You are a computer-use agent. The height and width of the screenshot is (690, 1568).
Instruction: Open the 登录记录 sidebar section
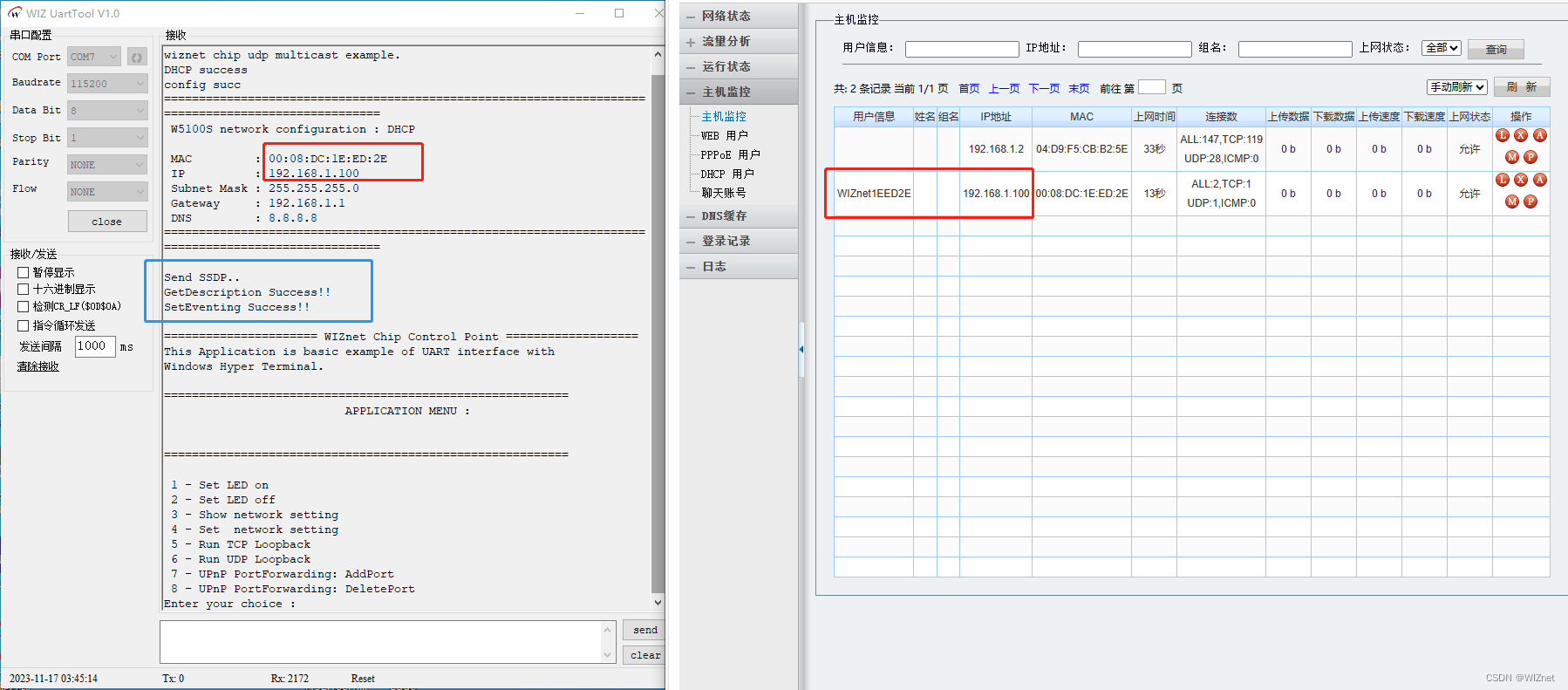[x=739, y=241]
